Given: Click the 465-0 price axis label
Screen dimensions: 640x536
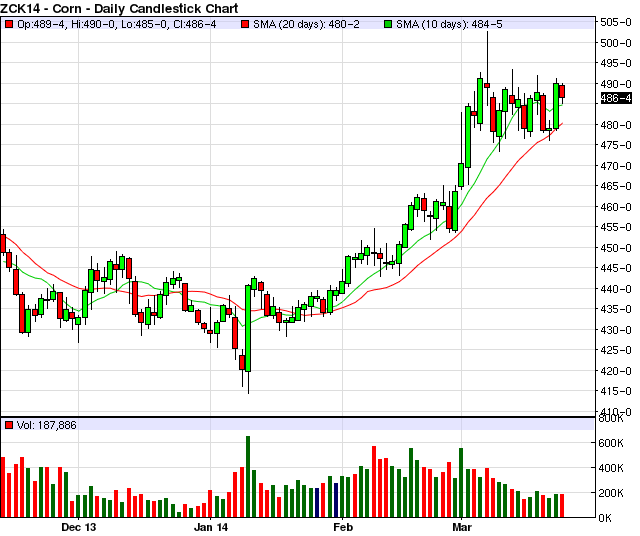Looking at the screenshot, I should point(616,187).
